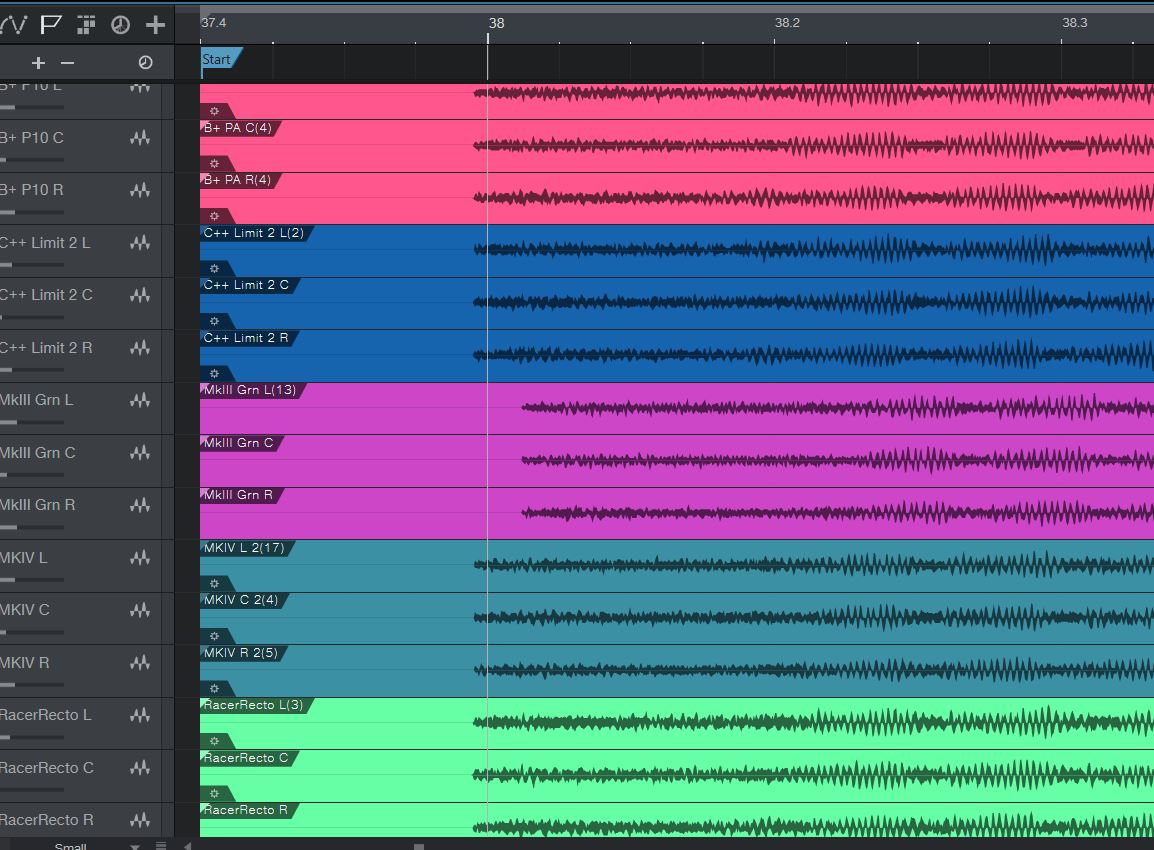Adjust the B+ P10 C track volume slider
Screen dimensions: 1154x850
click(32, 160)
